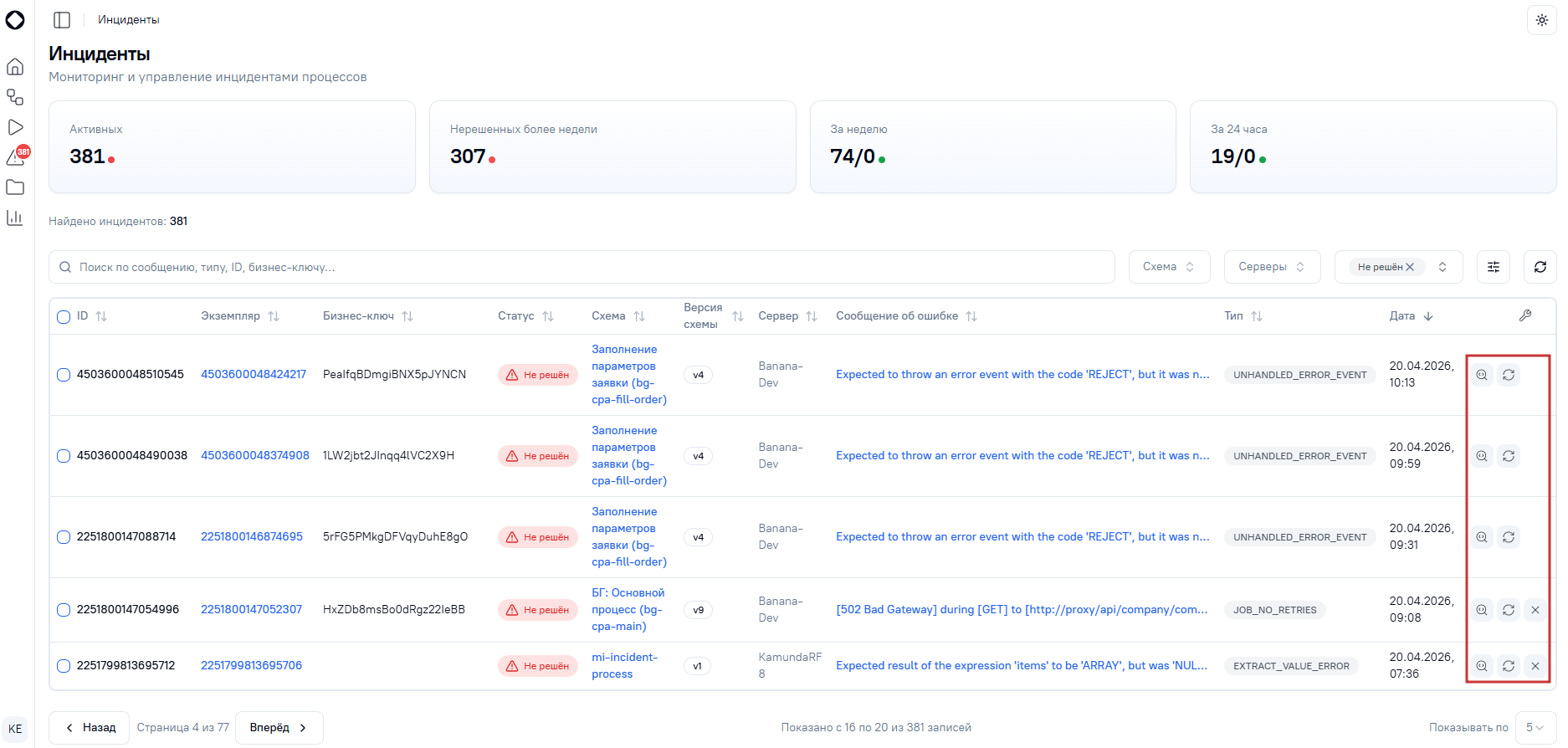Screen dimensions: 1568x748
Task: Select all incidents checkbox in header
Action: (x=64, y=317)
